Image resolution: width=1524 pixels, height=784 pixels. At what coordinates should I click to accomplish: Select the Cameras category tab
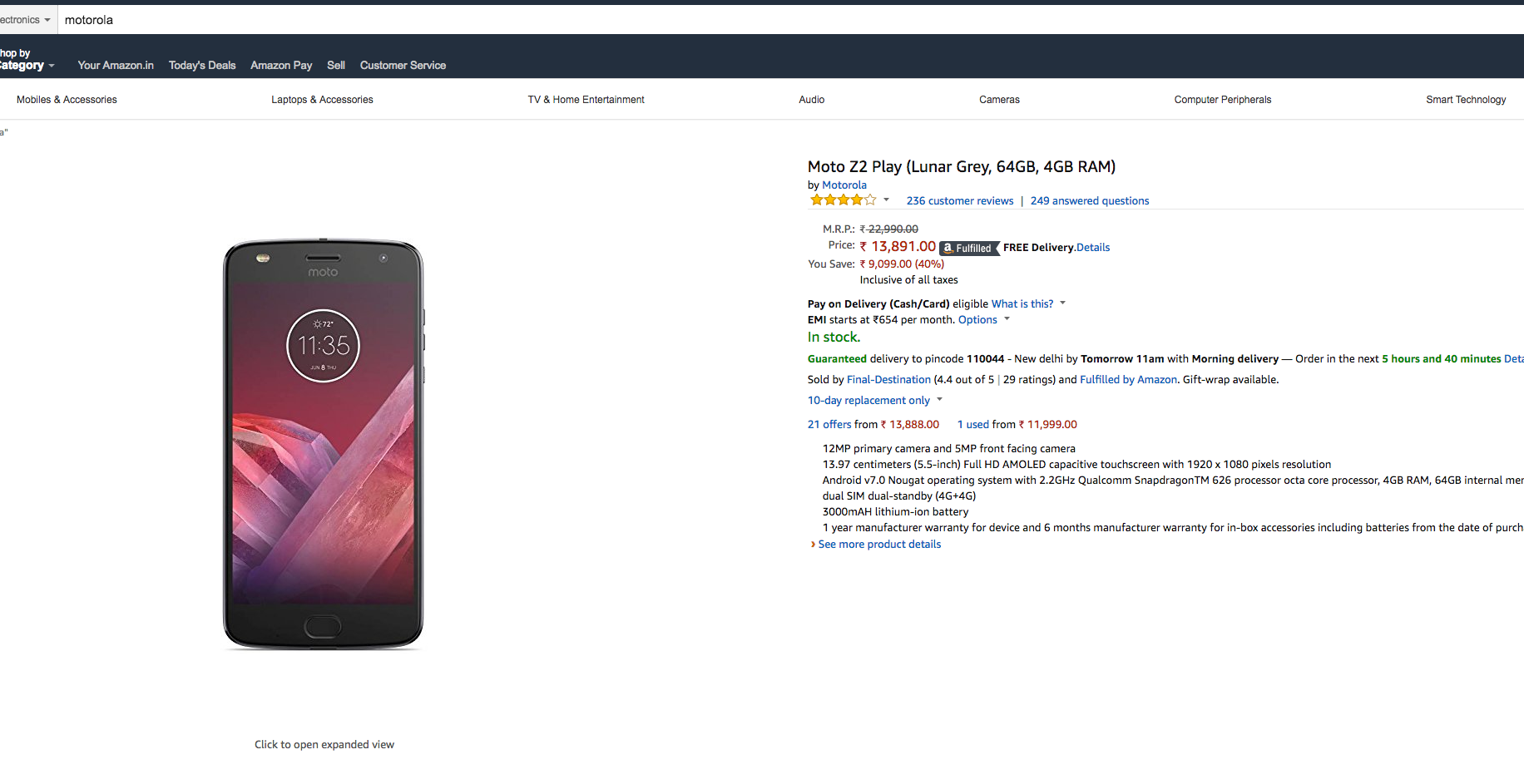(999, 100)
